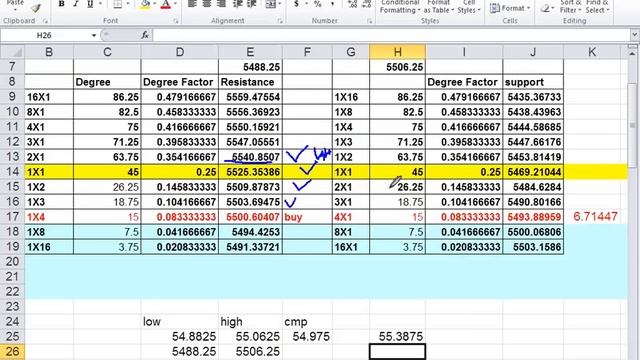Open the Clear eraser menu
The width and height of the screenshot is (640, 360).
tap(546, 8)
